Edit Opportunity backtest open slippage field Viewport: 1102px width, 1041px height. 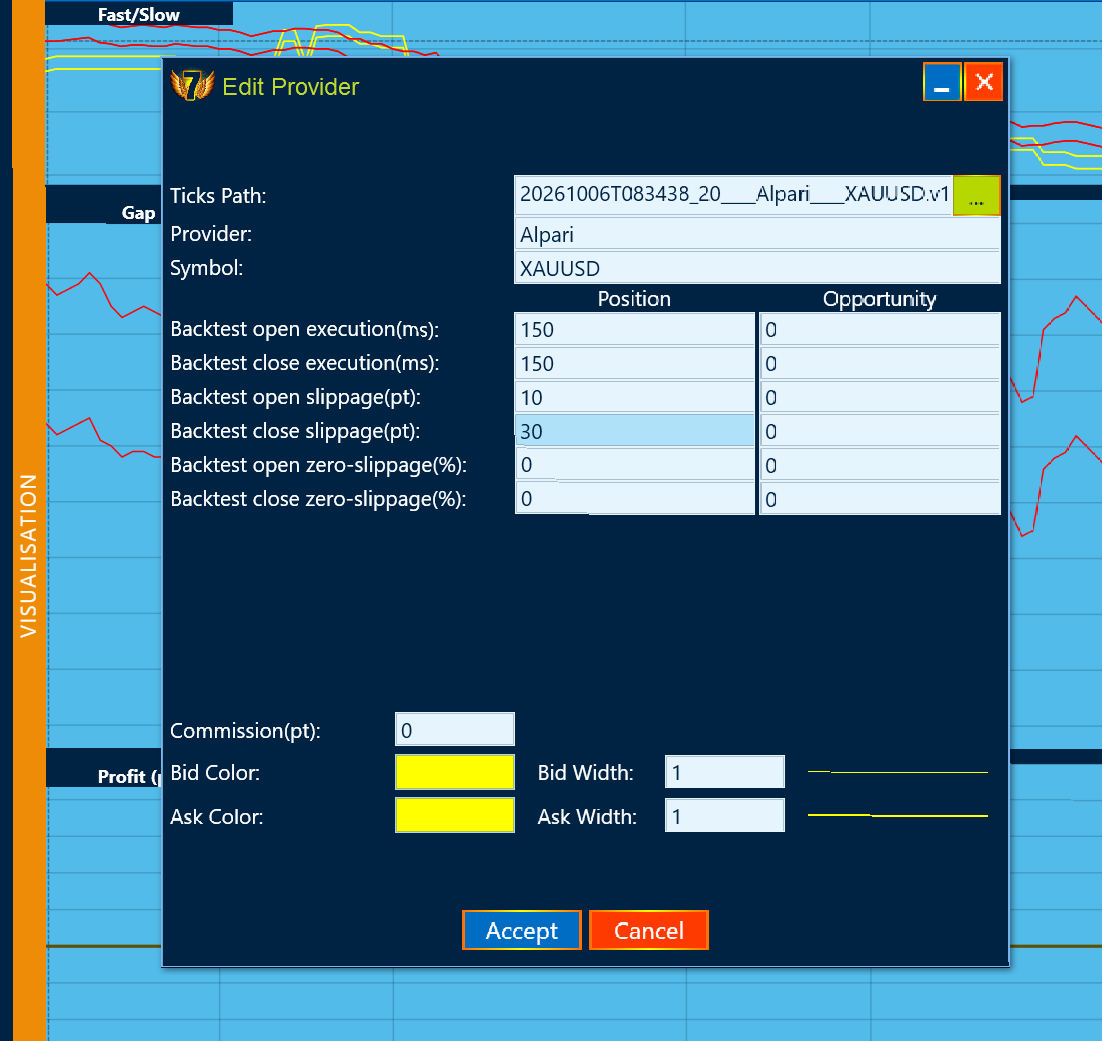pyautogui.click(x=879, y=397)
